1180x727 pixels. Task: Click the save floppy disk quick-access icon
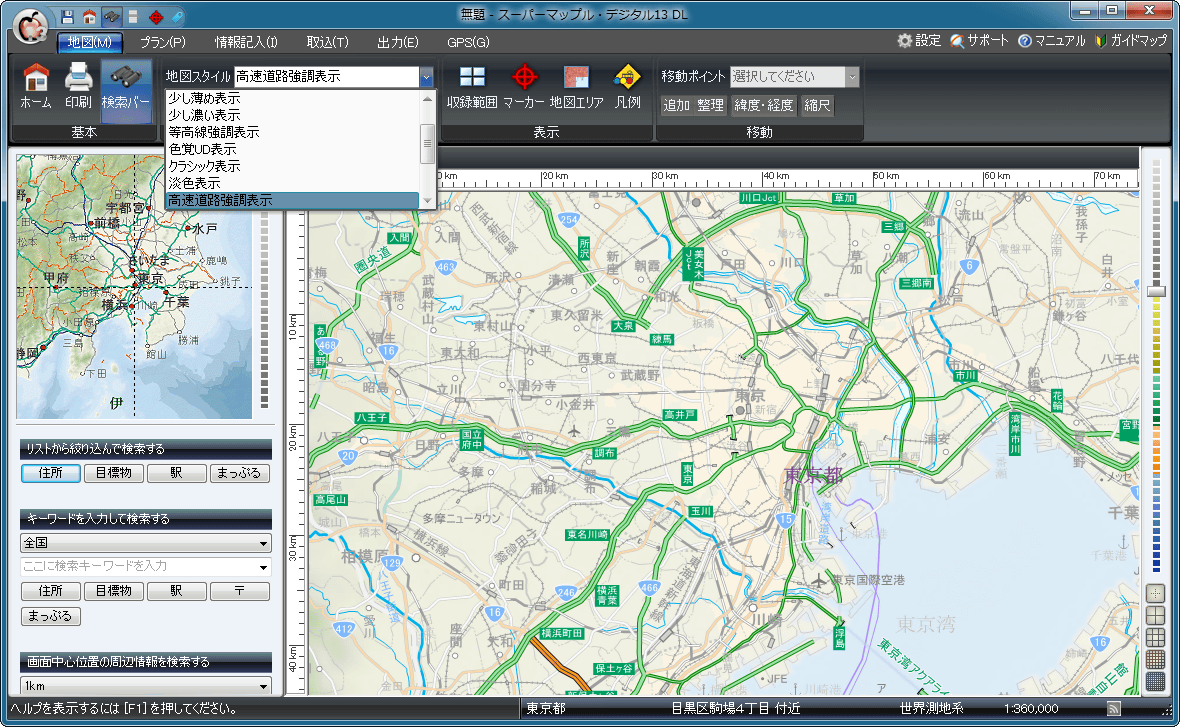point(67,16)
